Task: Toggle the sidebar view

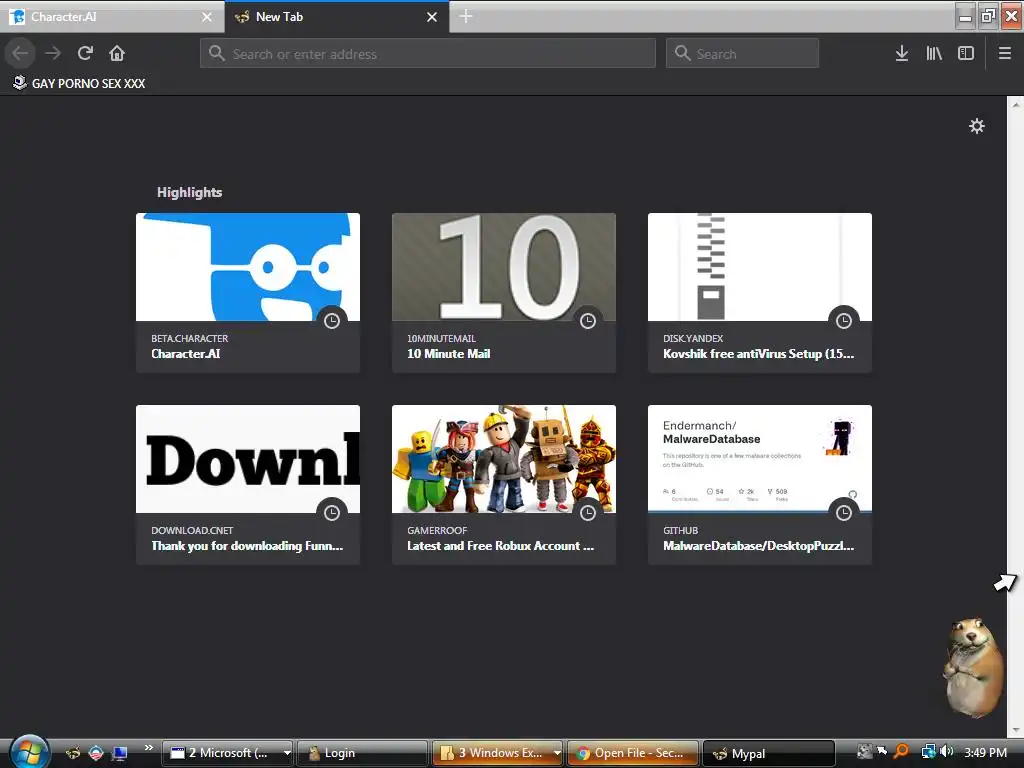Action: point(966,53)
